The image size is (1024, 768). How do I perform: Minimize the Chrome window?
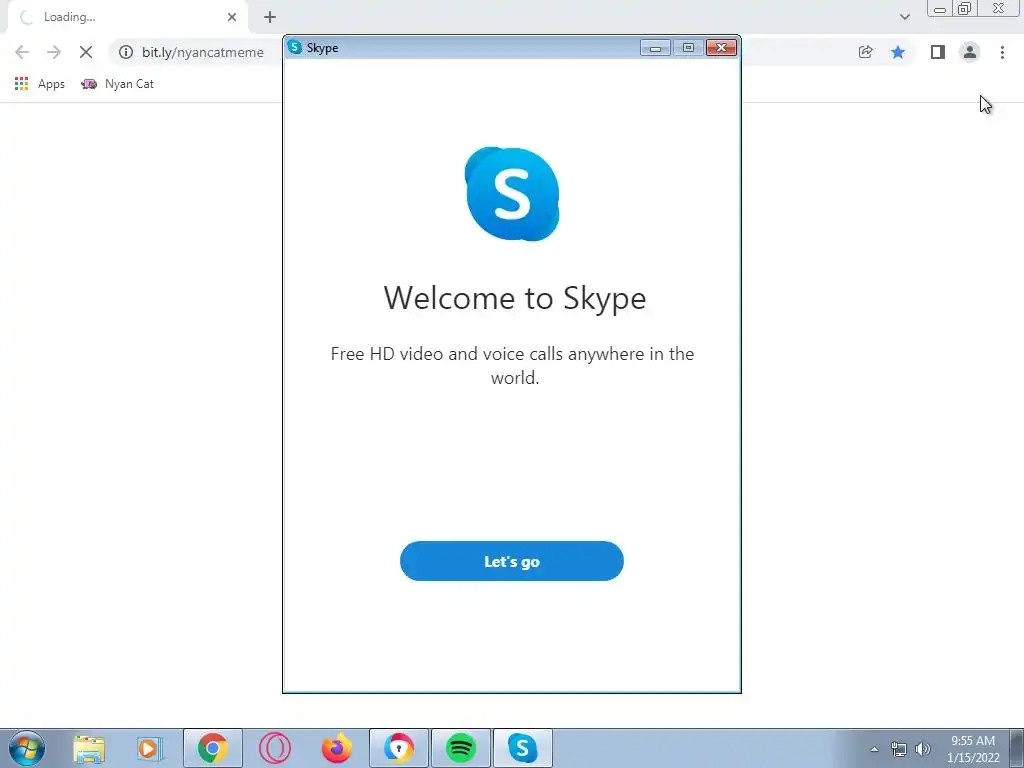(x=940, y=9)
